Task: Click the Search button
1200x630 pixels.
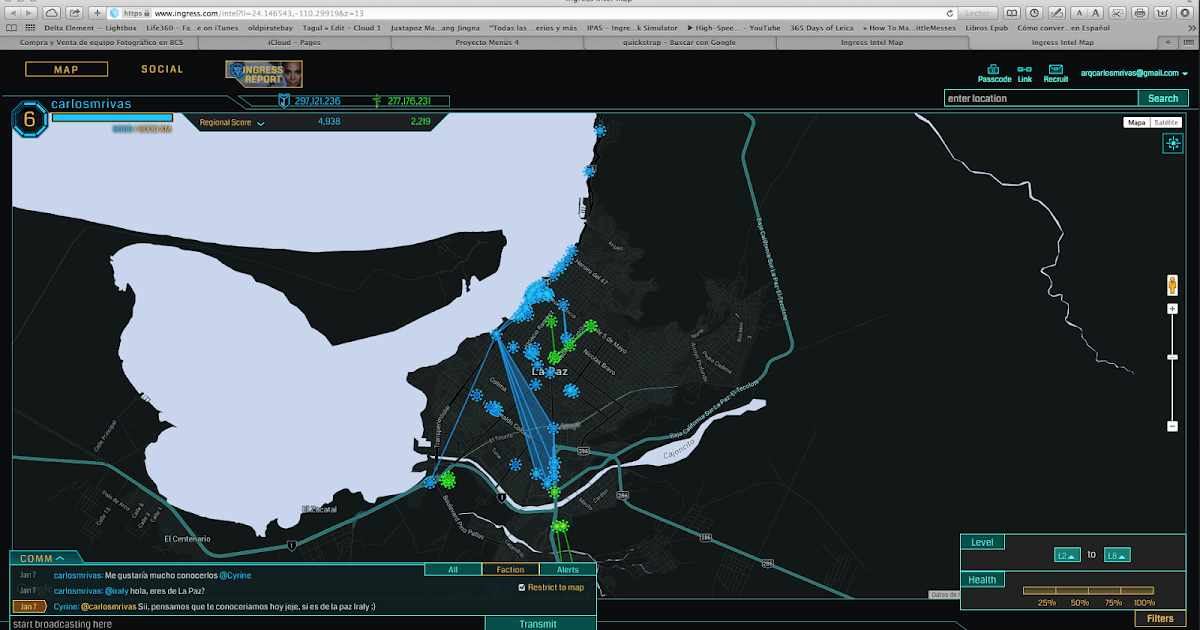Action: point(1162,98)
